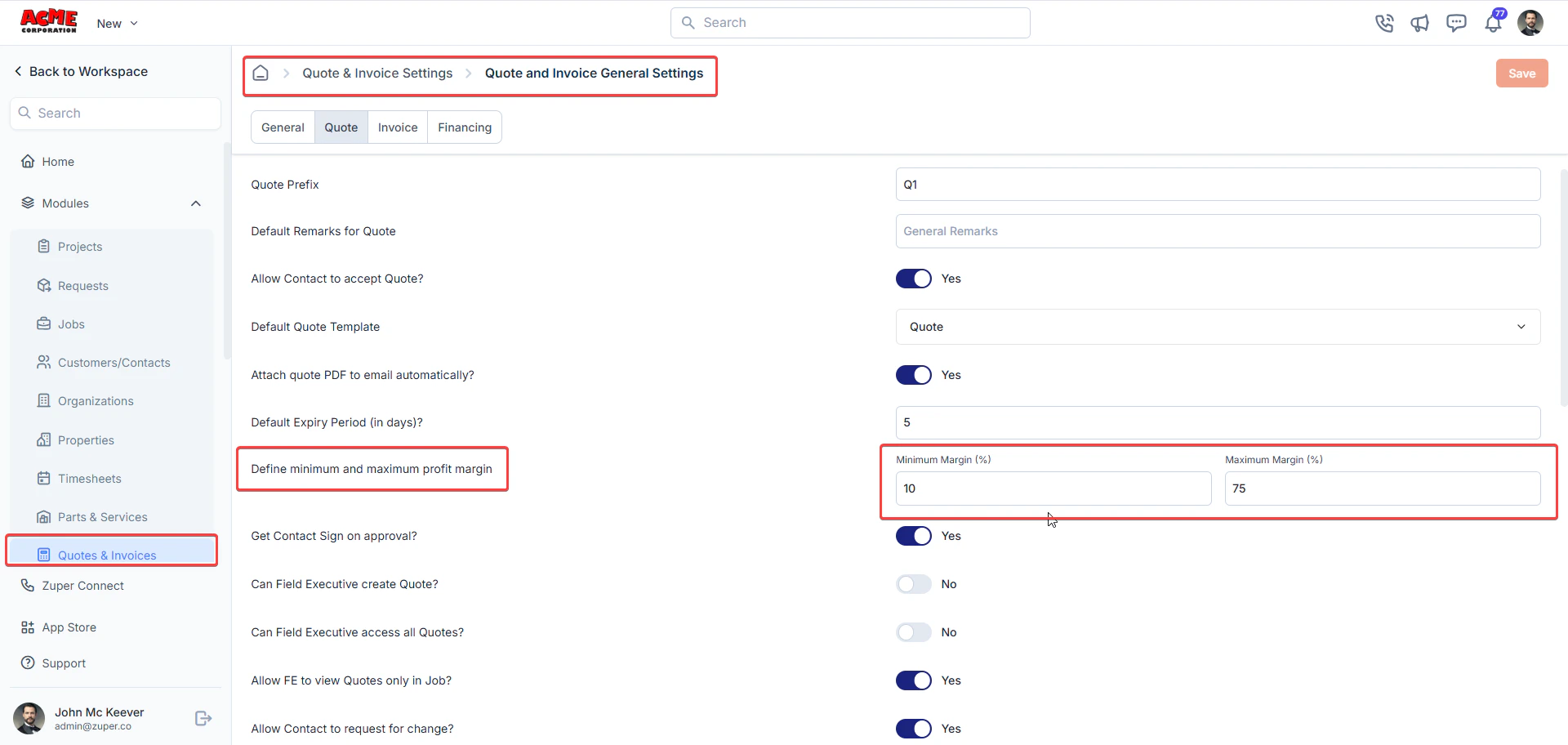Viewport: 1568px width, 745px height.
Task: Collapse the Modules section chevron
Action: [x=196, y=203]
